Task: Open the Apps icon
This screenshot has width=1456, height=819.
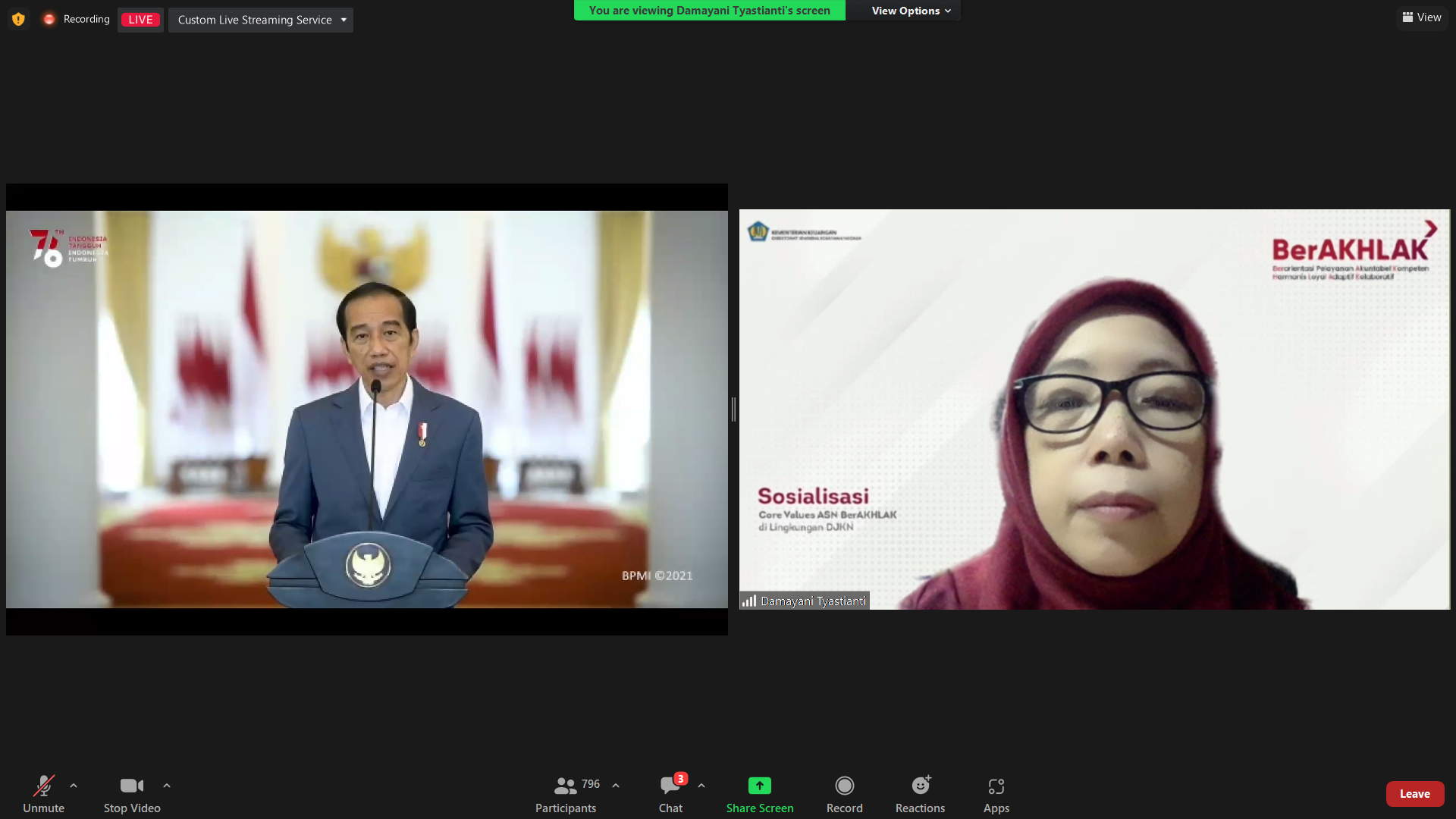Action: (996, 786)
